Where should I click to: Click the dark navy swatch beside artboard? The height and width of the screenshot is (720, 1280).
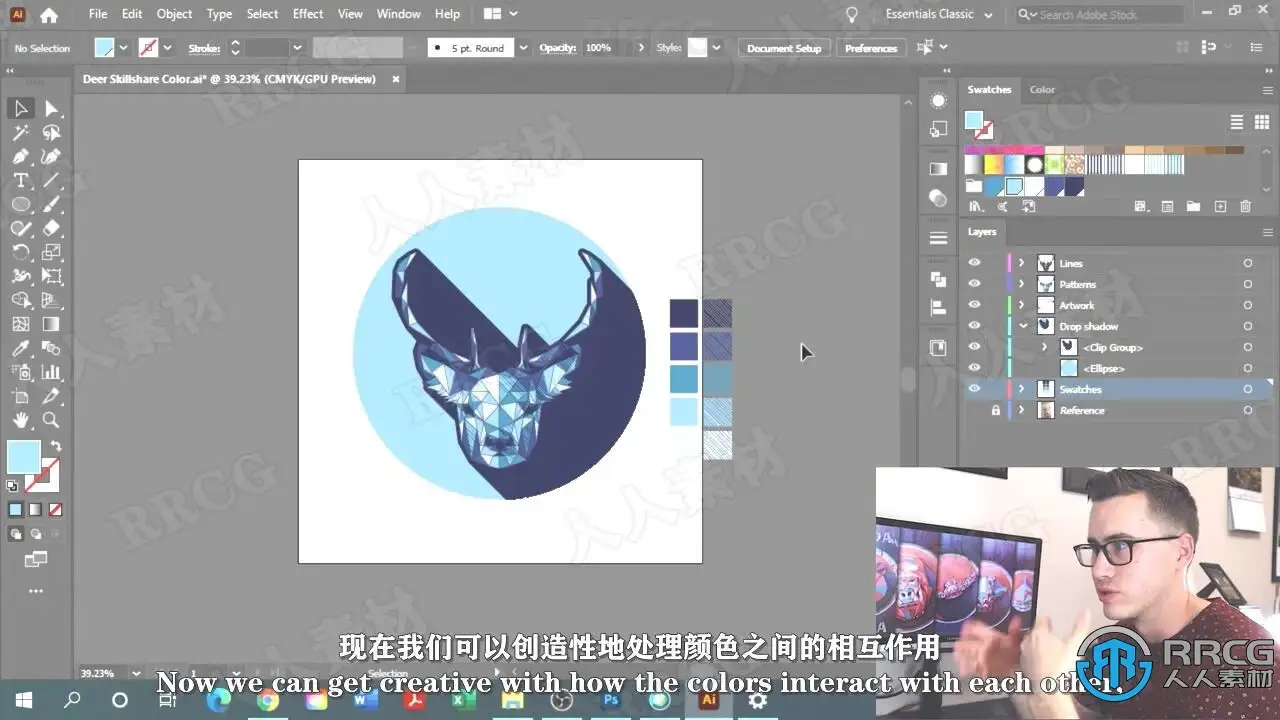(x=684, y=313)
